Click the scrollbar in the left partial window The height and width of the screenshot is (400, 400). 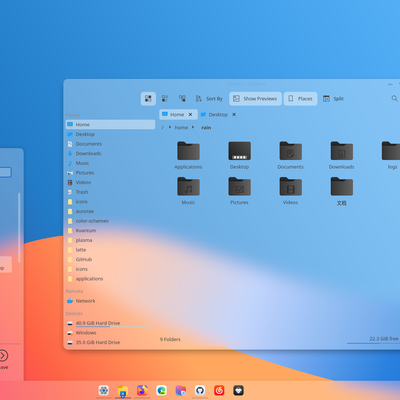[x=19, y=228]
